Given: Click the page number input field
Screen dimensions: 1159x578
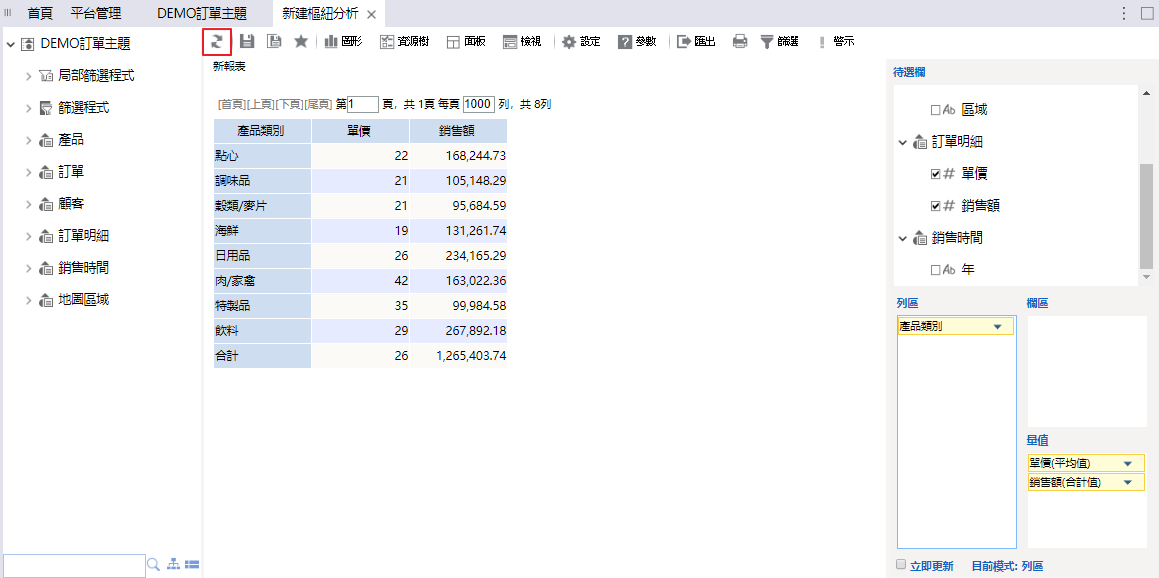Looking at the screenshot, I should tap(363, 104).
